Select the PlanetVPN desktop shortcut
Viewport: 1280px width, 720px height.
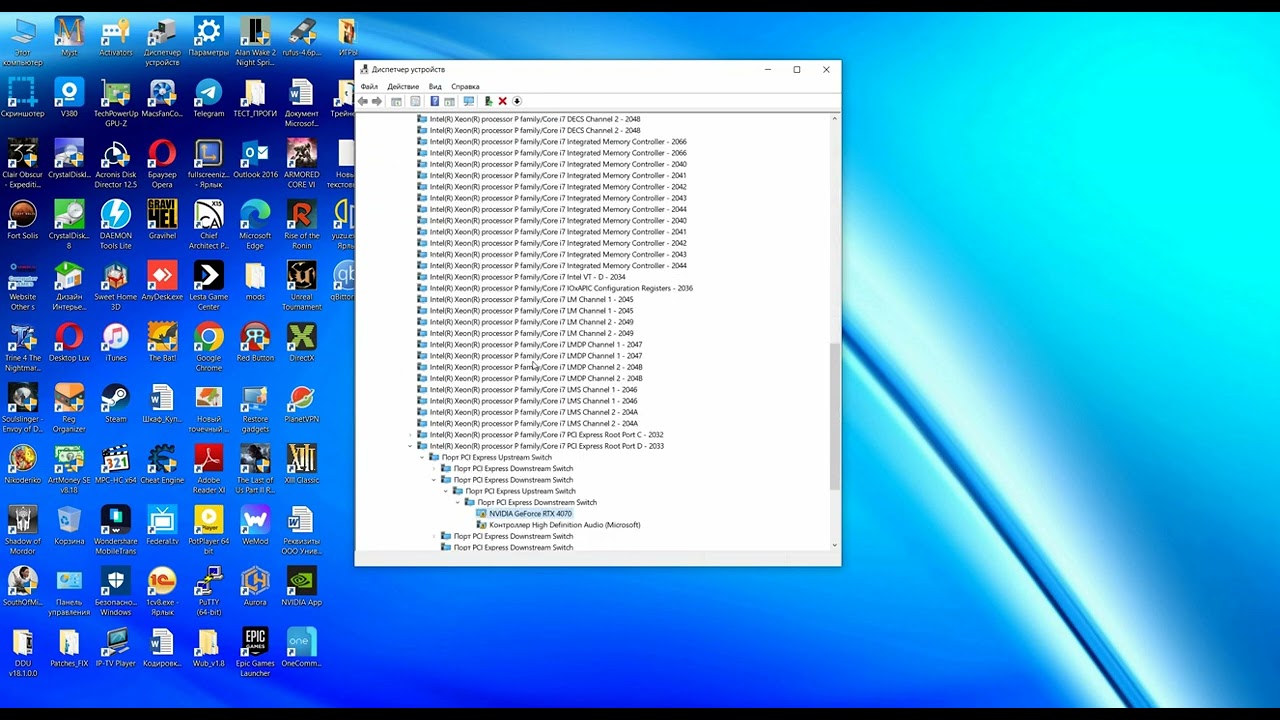[x=301, y=403]
